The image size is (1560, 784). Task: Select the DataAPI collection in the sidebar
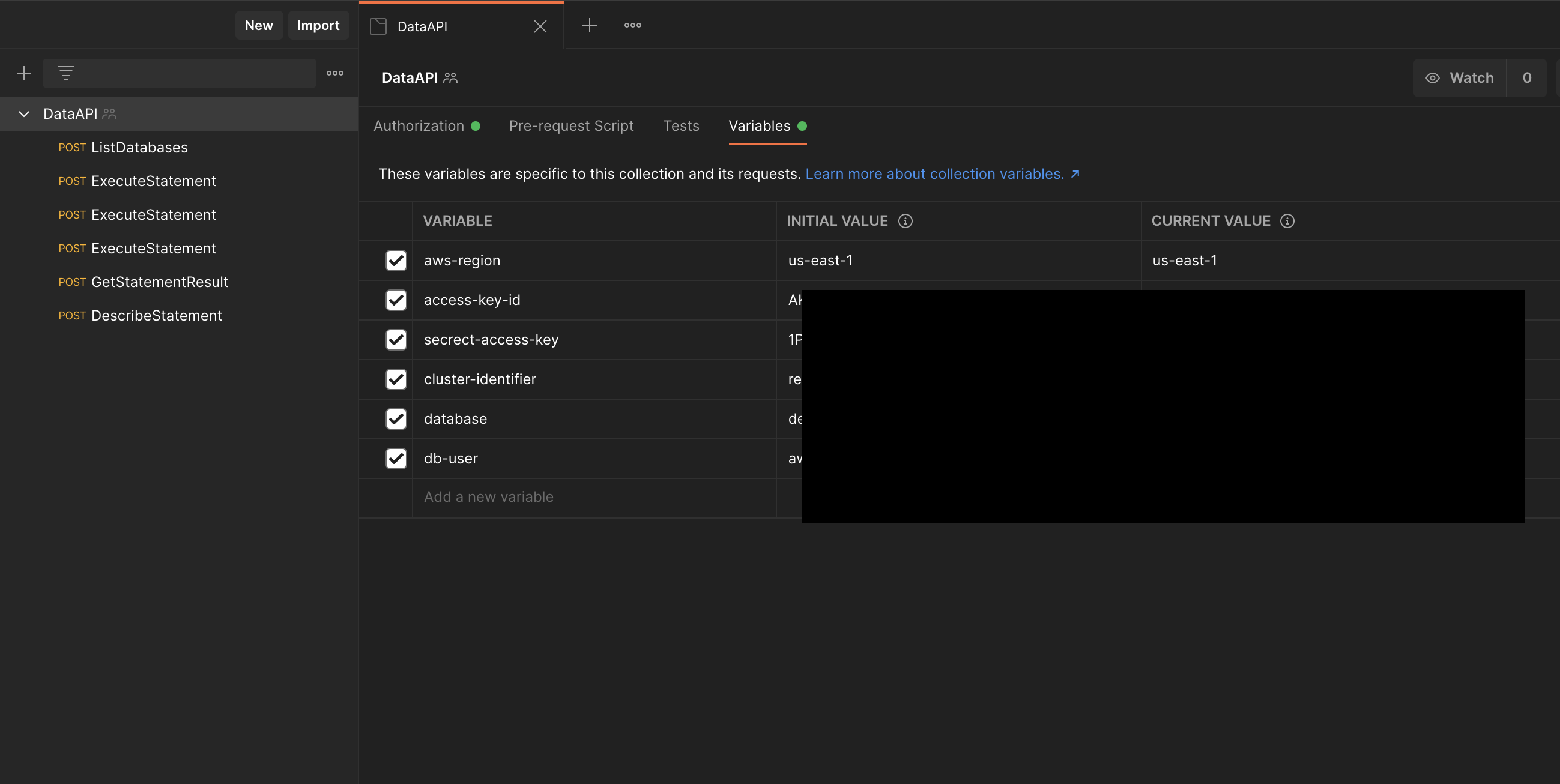pyautogui.click(x=180, y=114)
